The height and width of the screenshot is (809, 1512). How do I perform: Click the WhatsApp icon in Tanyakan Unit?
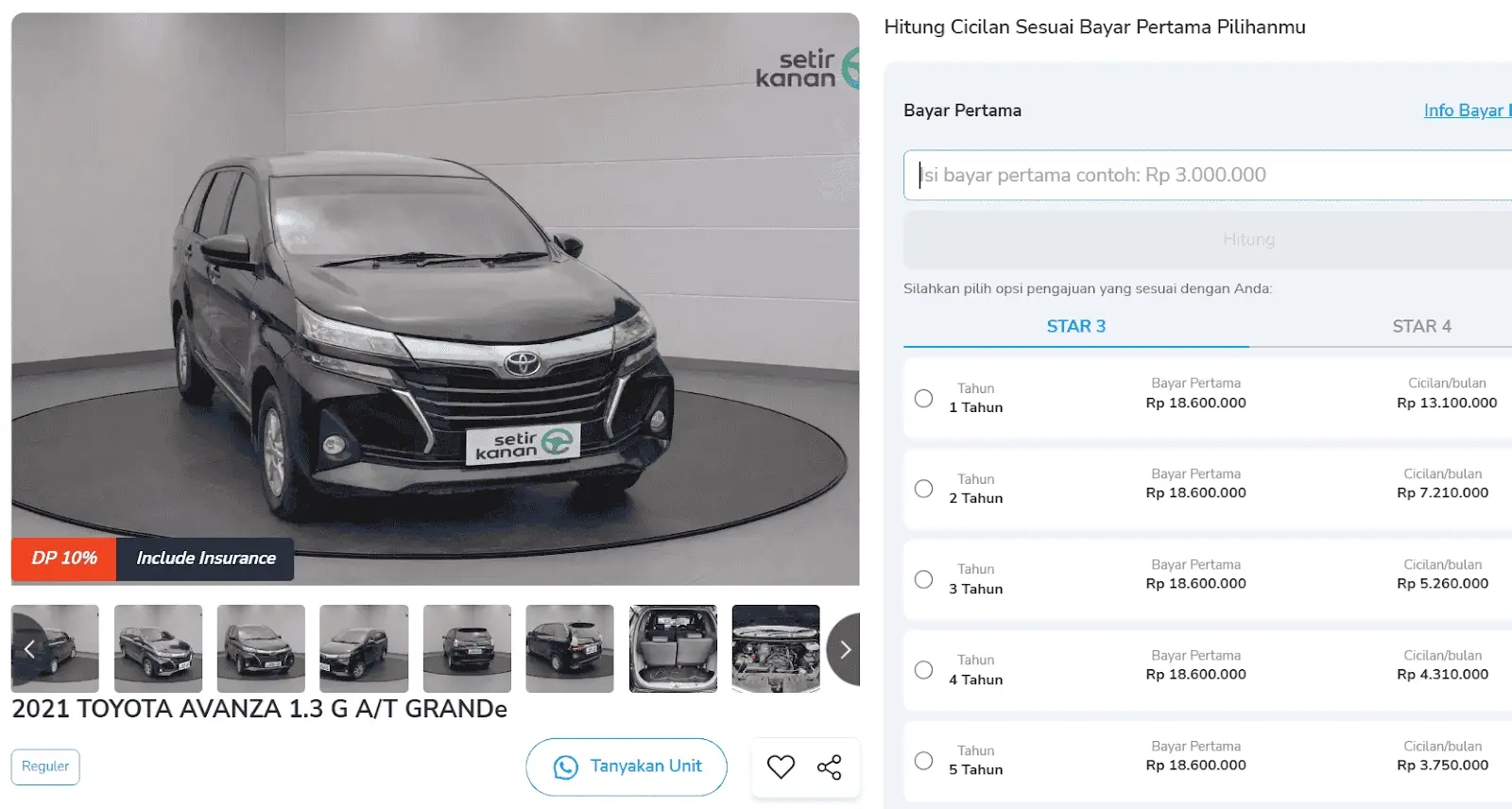click(x=565, y=767)
